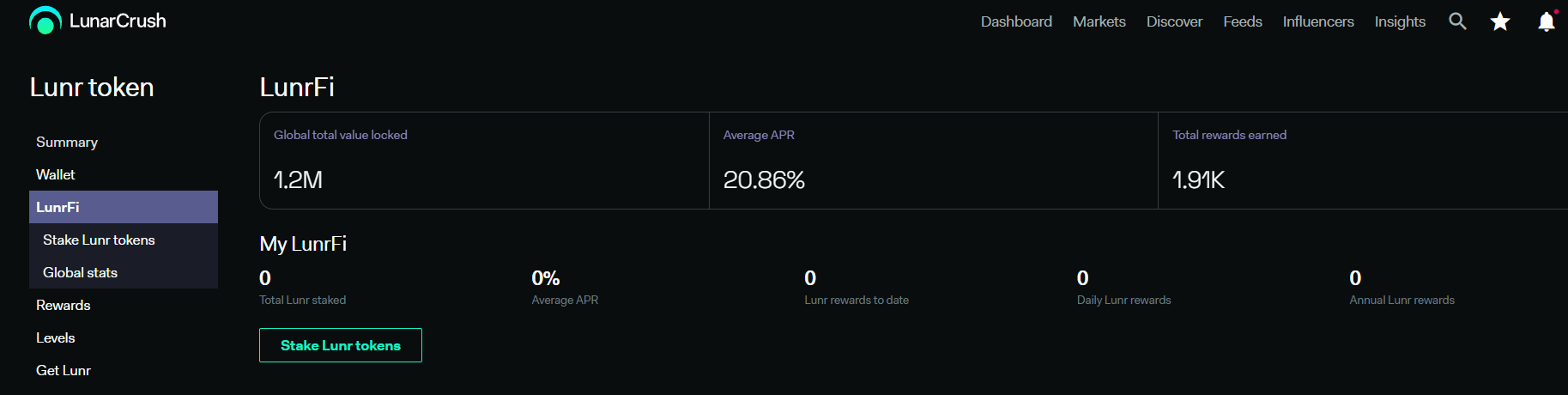1568x395 pixels.
Task: Go to Dashboard in top navigation
Action: tap(1016, 21)
